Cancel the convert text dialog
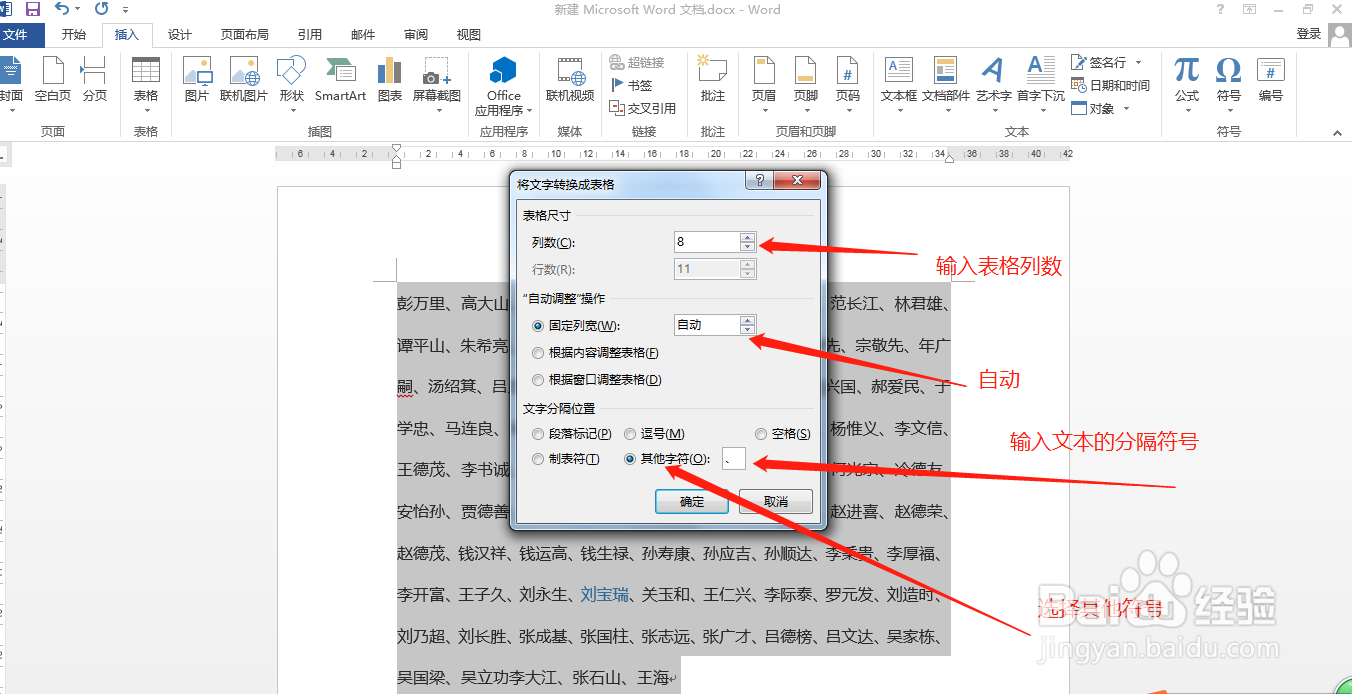 click(775, 501)
